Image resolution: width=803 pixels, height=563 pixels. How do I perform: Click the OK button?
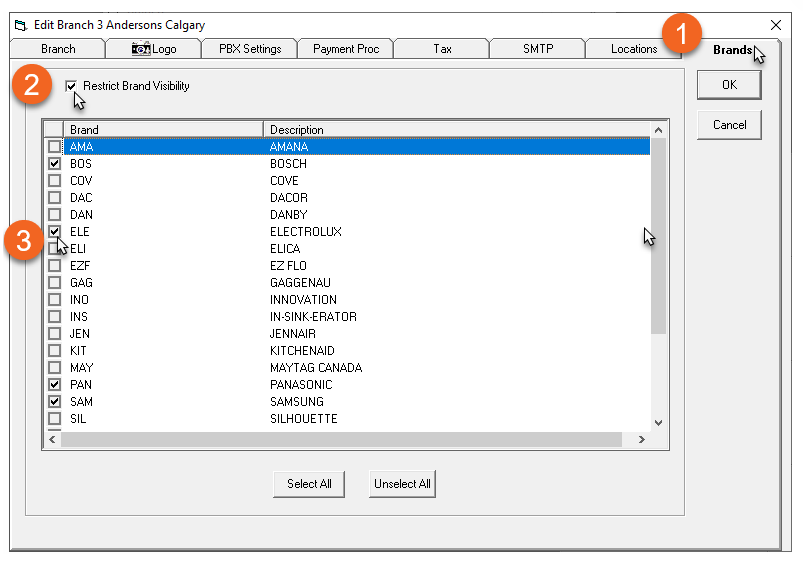coord(729,85)
